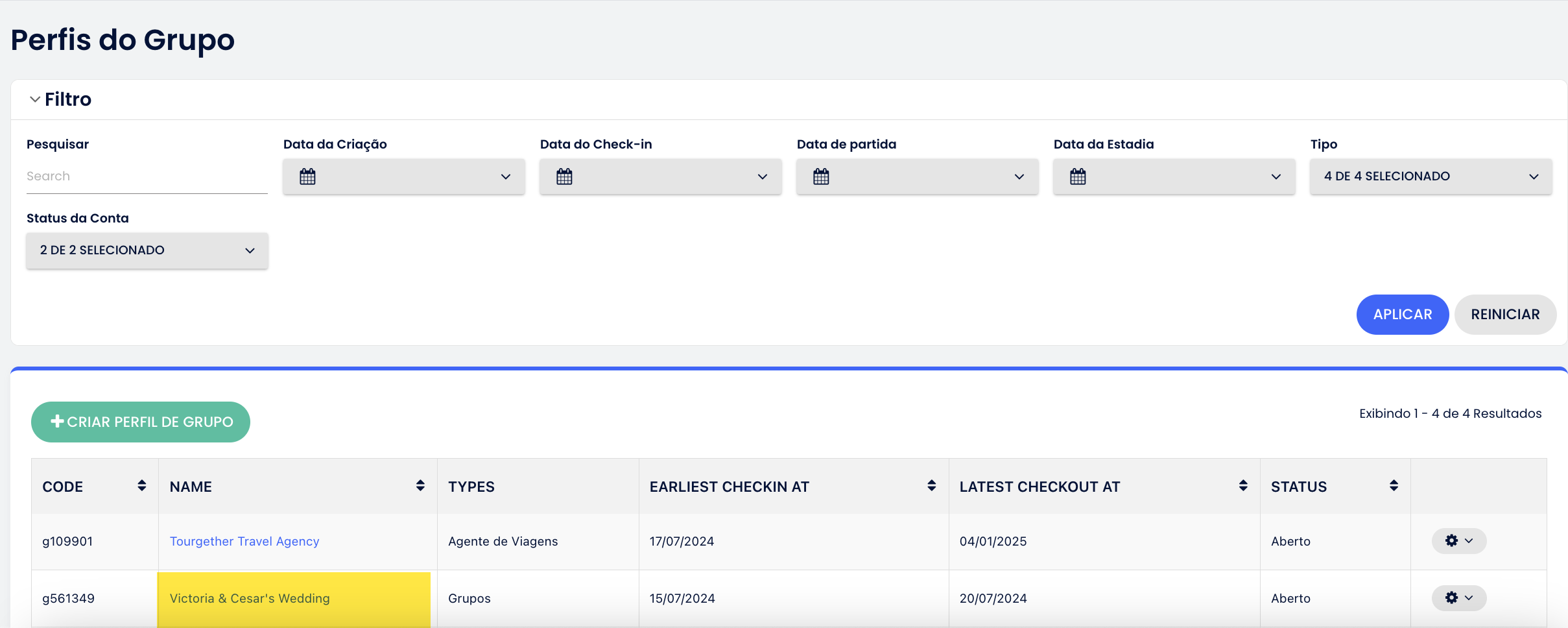Expand the Data de partida dropdown arrow
Viewport: 1568px width, 628px height.
click(1019, 176)
